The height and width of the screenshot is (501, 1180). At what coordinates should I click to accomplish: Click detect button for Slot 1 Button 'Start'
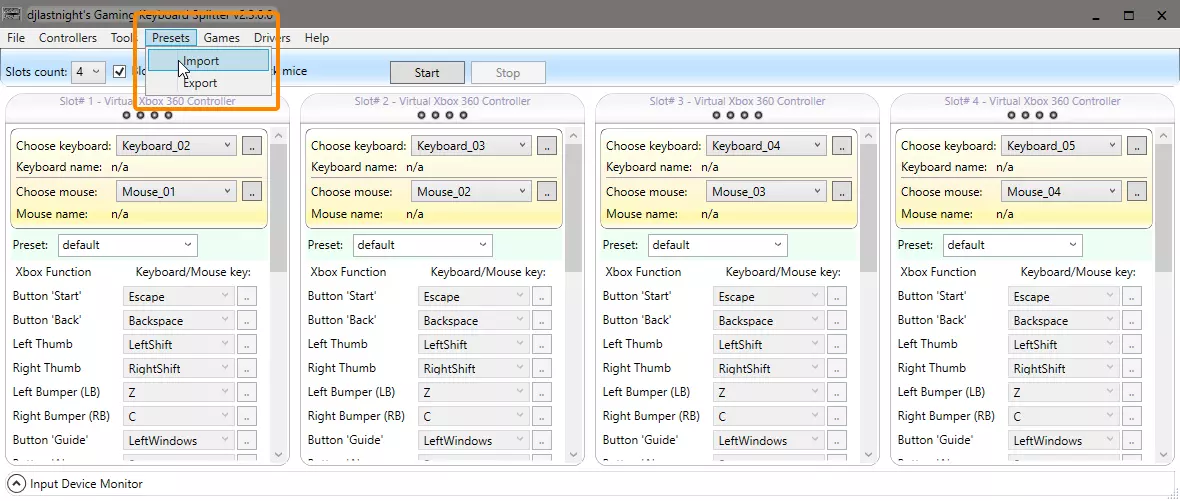[x=247, y=296]
